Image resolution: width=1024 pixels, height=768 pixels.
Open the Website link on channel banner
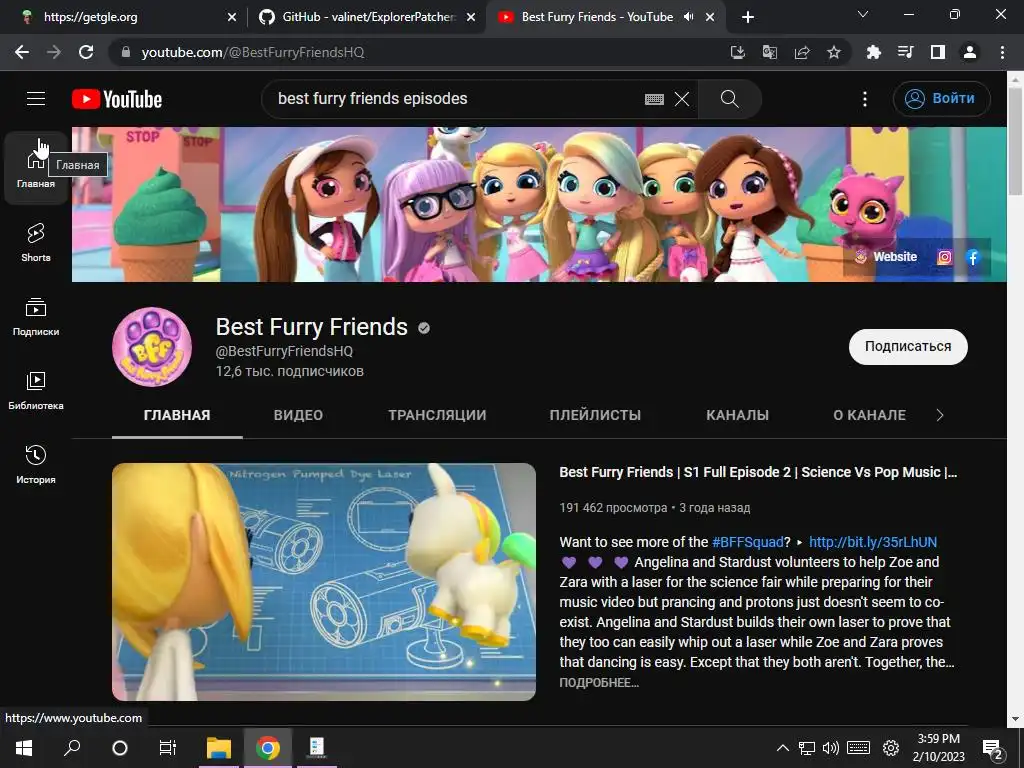[x=886, y=257]
